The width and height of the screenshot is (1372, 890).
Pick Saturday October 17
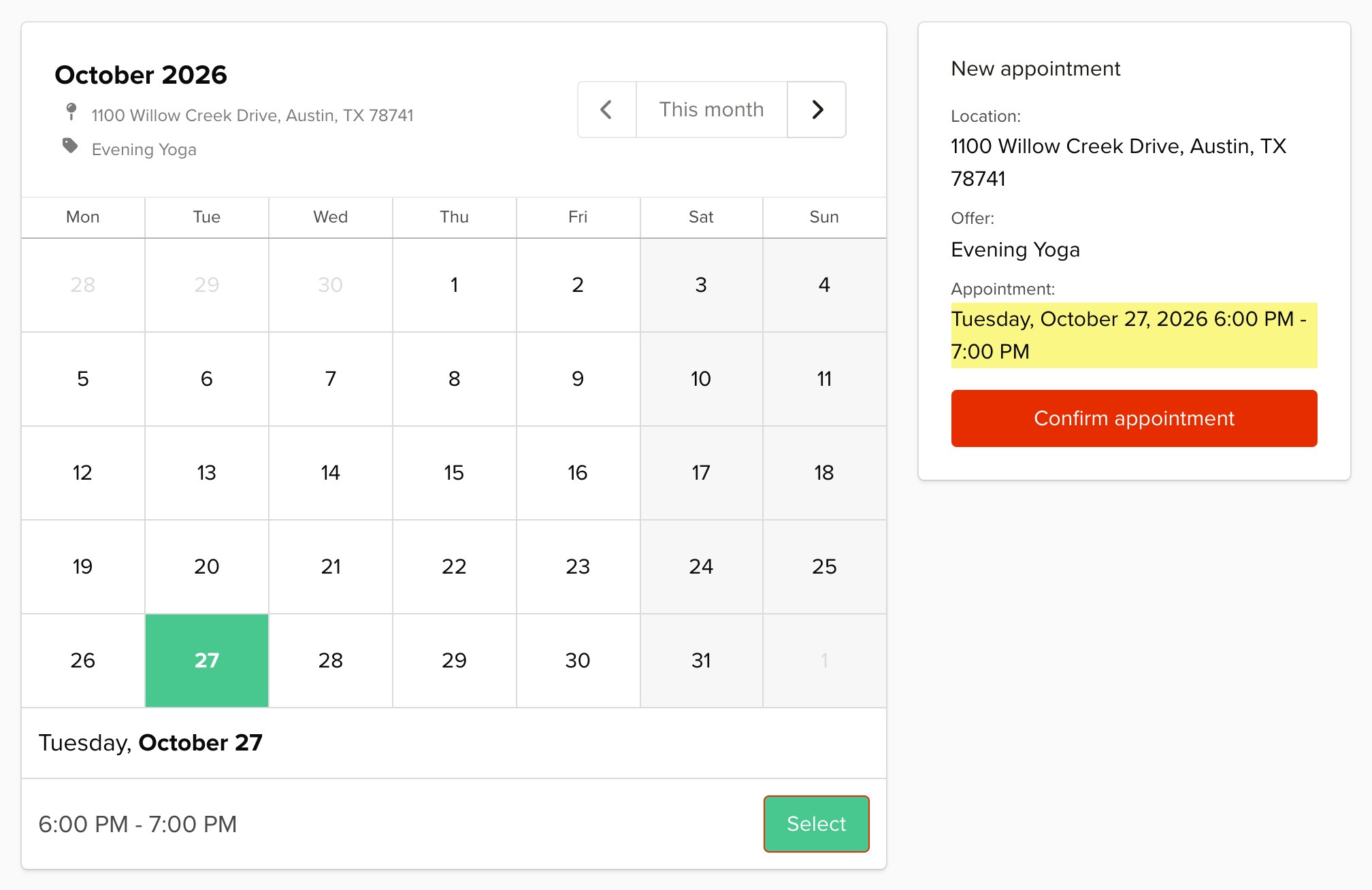(x=701, y=473)
